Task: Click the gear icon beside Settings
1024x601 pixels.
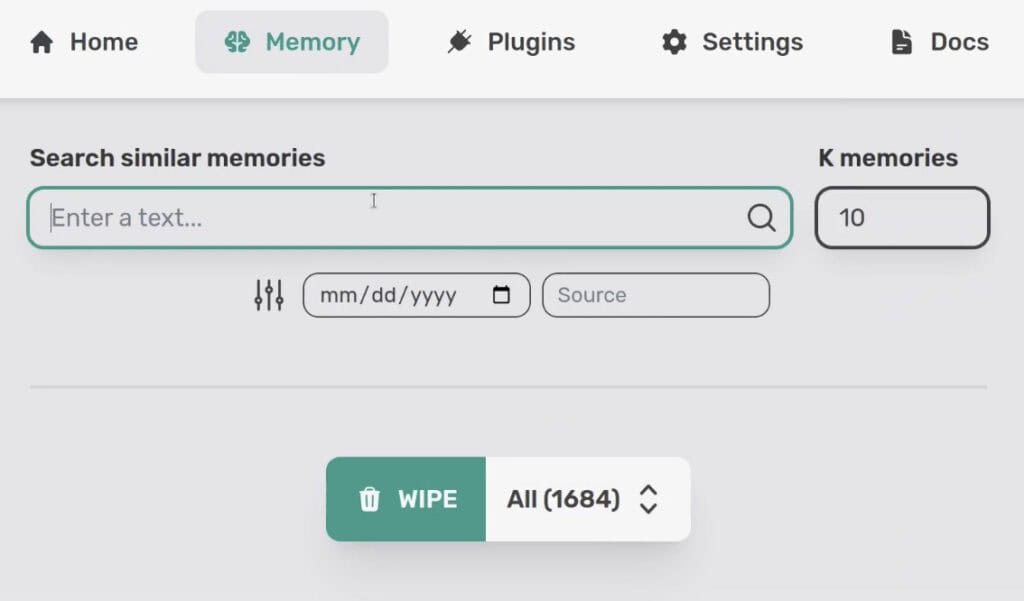Action: tap(675, 43)
